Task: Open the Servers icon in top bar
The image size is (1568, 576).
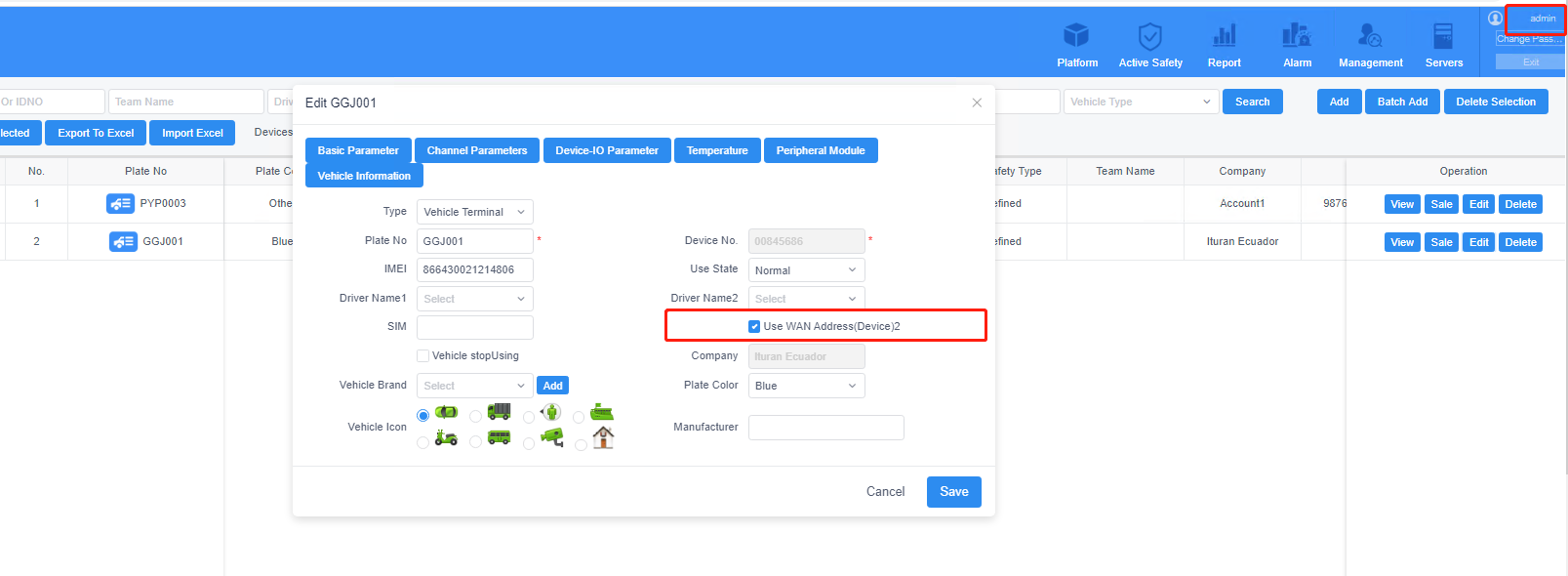Action: 1443,36
